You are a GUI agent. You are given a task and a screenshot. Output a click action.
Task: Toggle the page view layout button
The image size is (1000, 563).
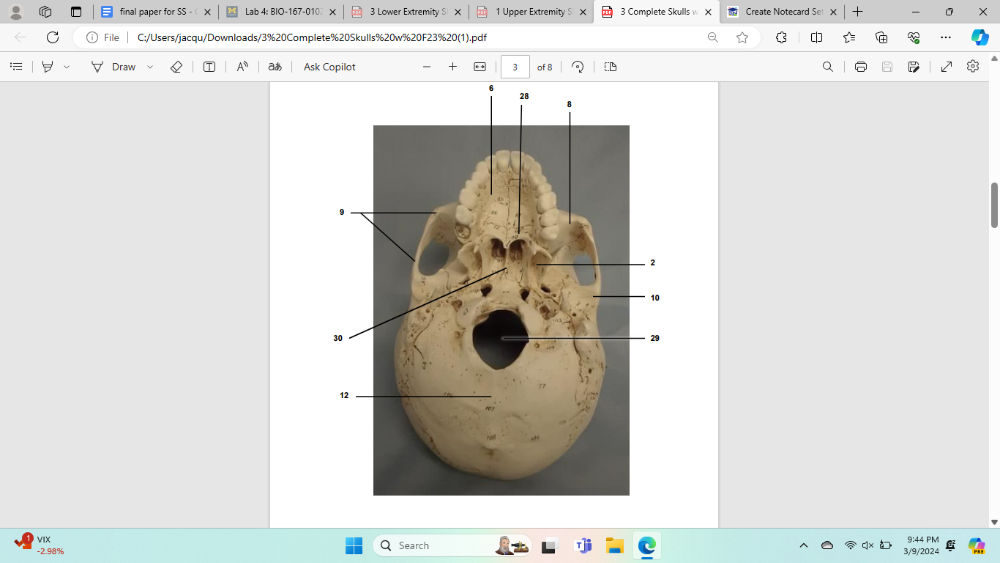[610, 67]
